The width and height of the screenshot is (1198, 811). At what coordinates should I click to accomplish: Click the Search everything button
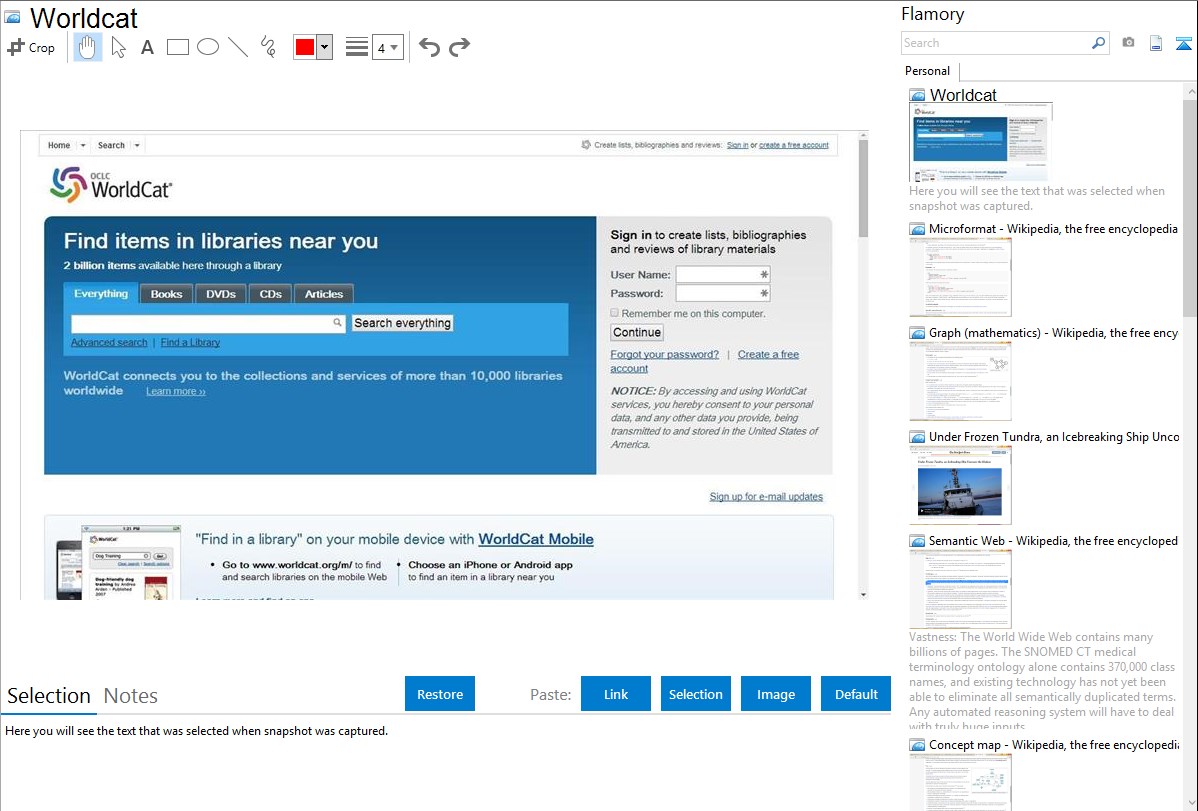click(x=402, y=323)
